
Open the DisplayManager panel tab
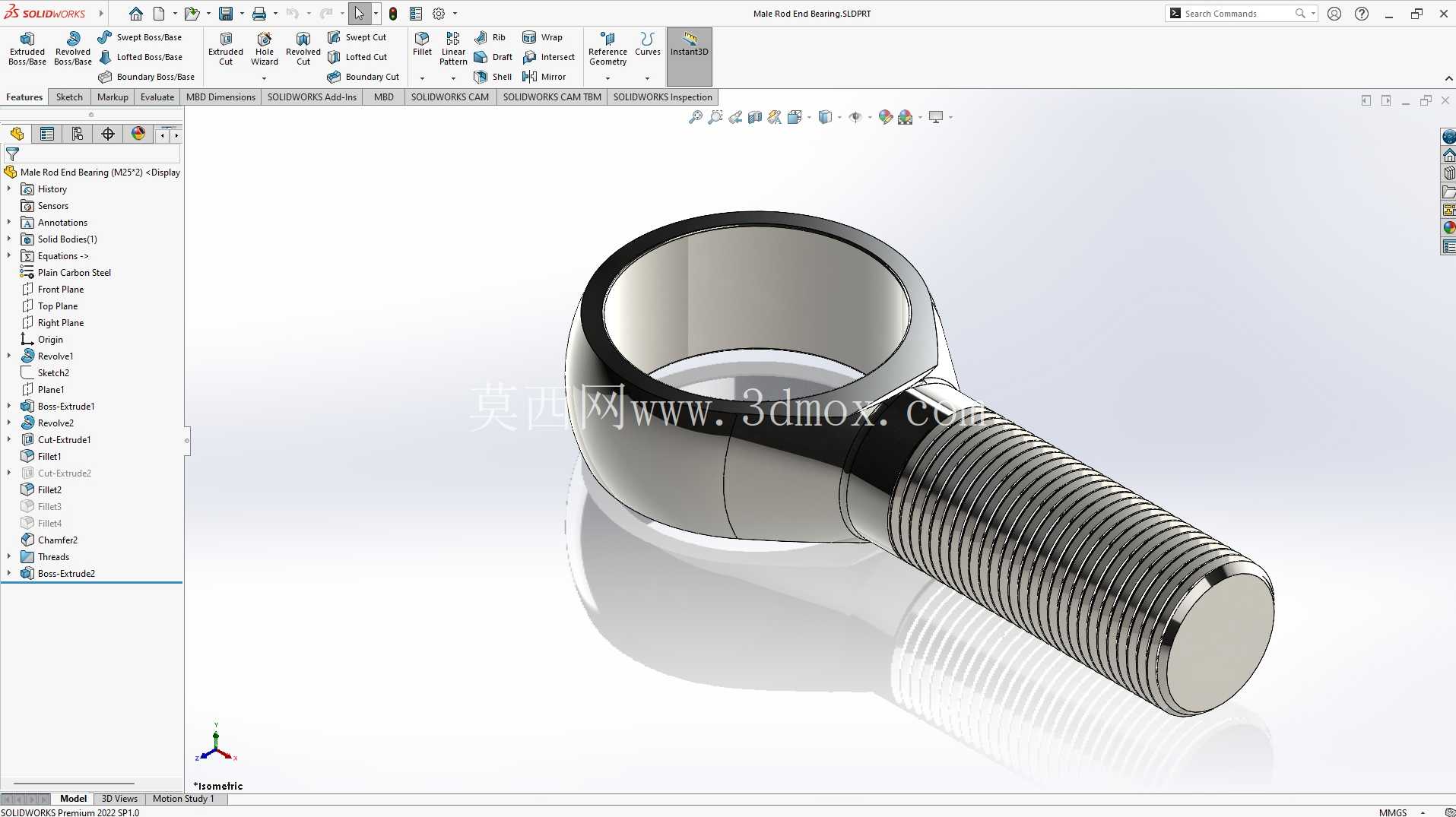coord(138,135)
